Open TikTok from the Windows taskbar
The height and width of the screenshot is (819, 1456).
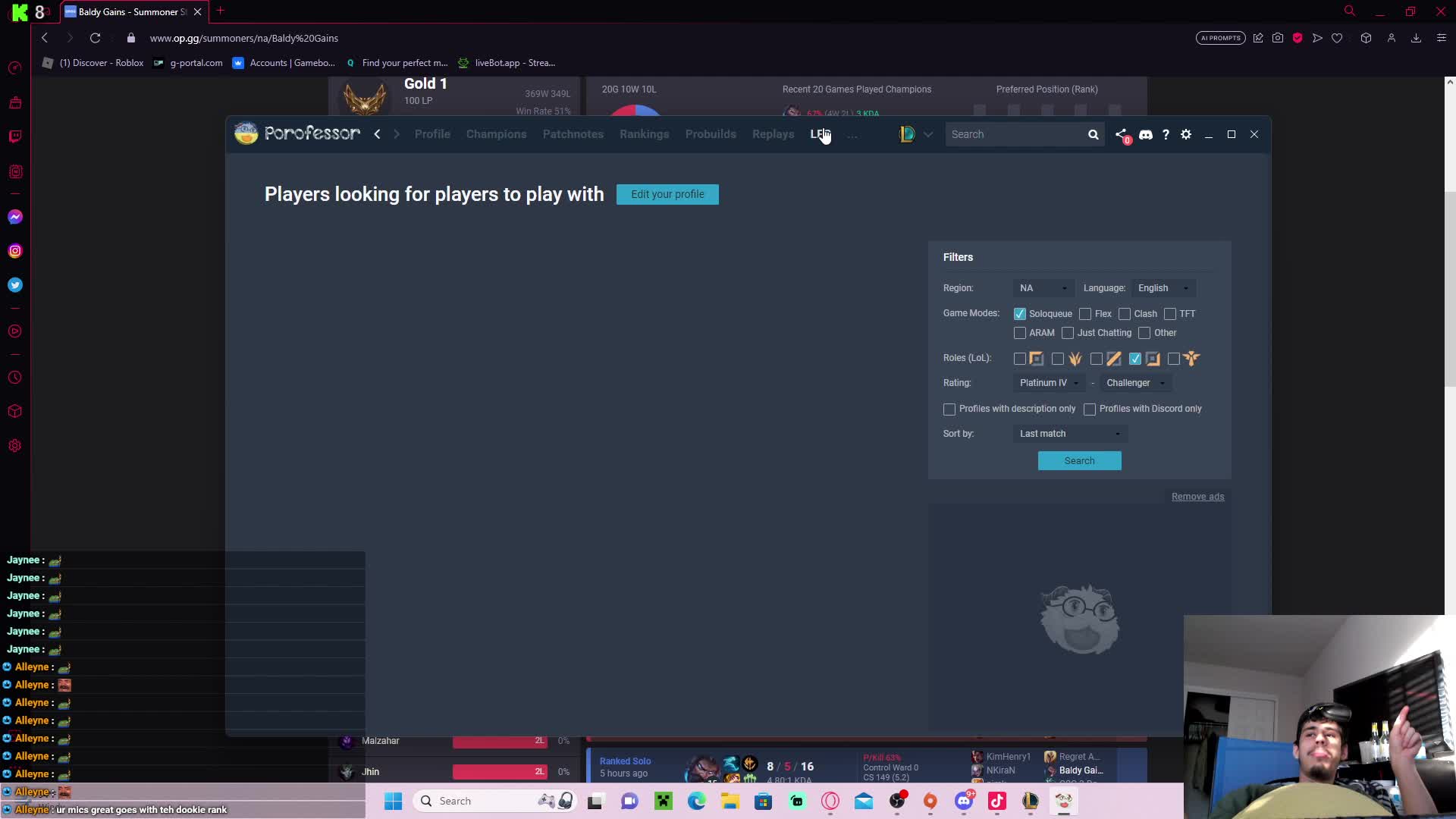click(x=996, y=801)
